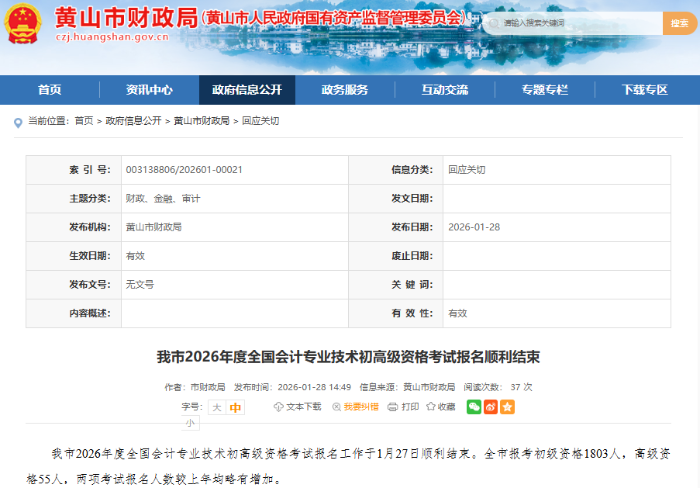
Task: Open the 政务服务 navigation tab
Action: [x=345, y=90]
